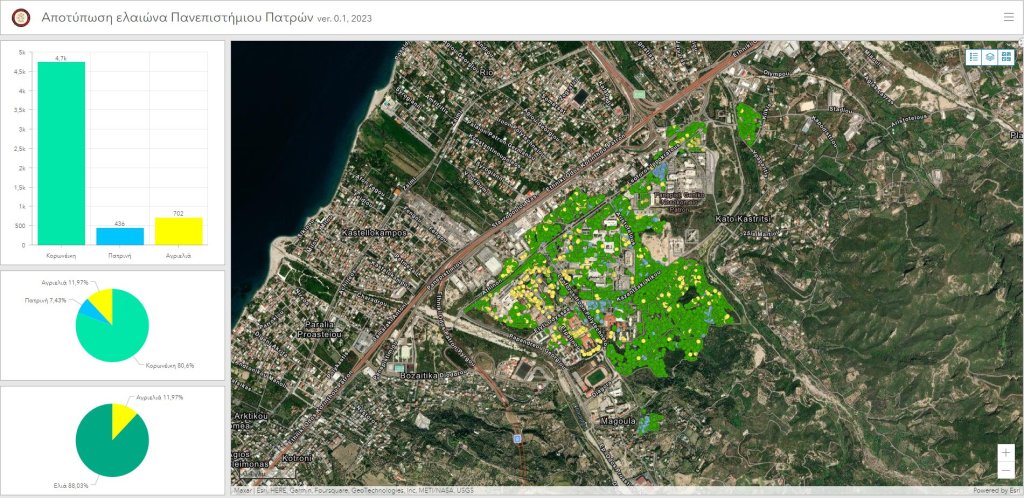This screenshot has height=498, width=1024.
Task: Open the map legend widget
Action: click(973, 57)
